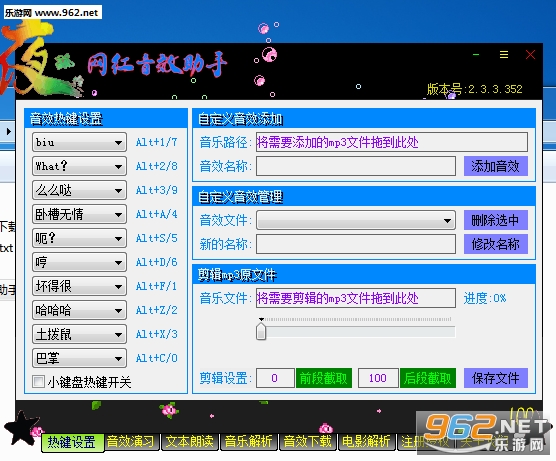Open the 么么哒 hotkey dropdown
Viewport: 556px width, 461px height.
coord(79,190)
